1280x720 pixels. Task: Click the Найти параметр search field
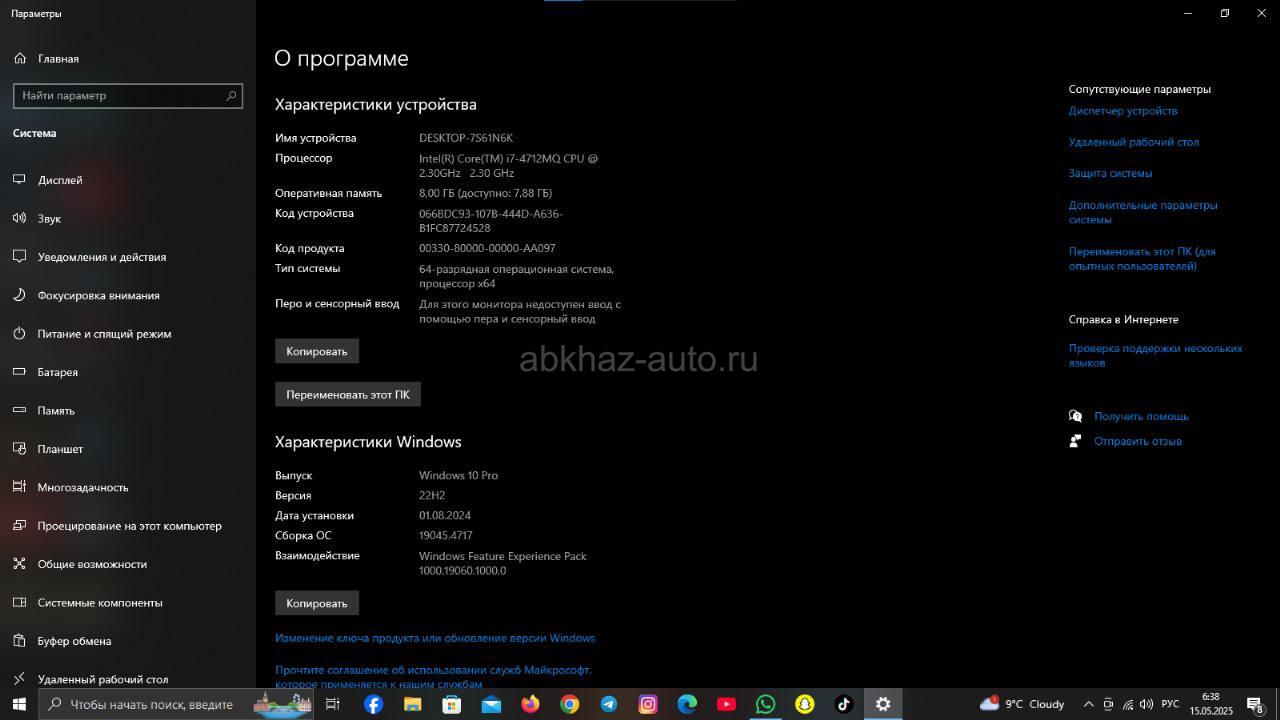point(128,96)
